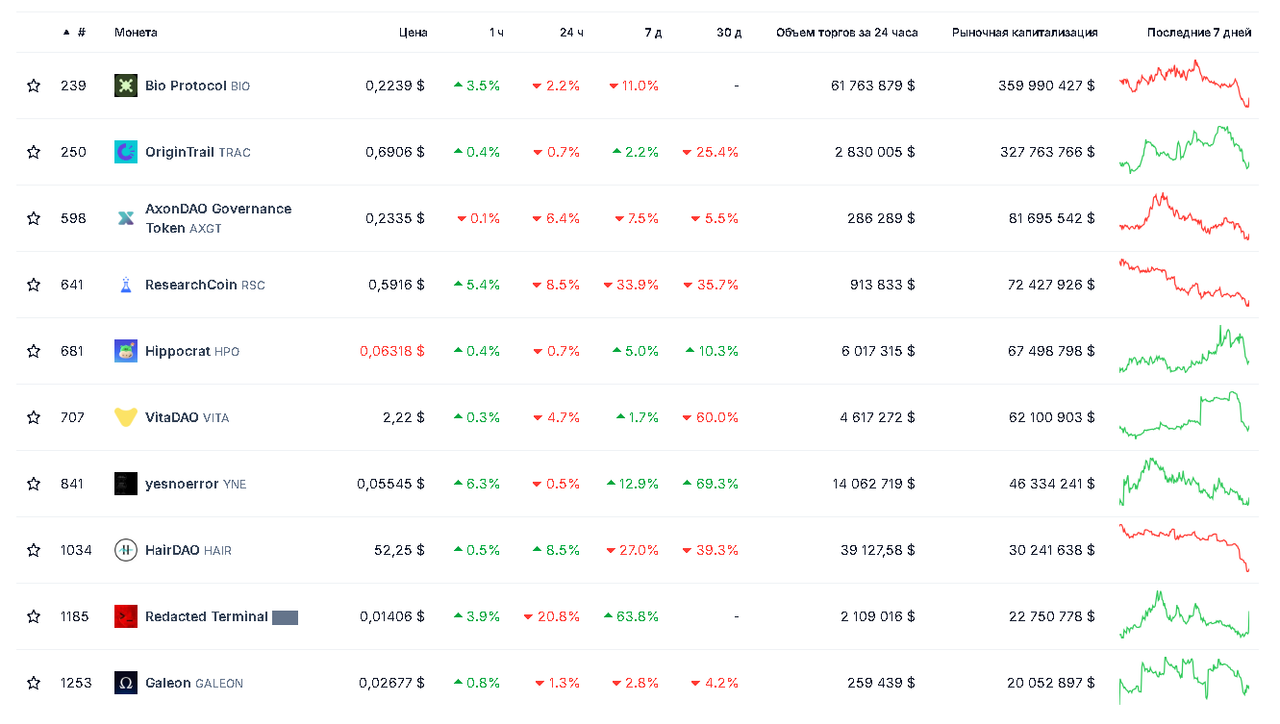
Task: Open HairDAO 7-day sparkline chart
Action: 1184,548
